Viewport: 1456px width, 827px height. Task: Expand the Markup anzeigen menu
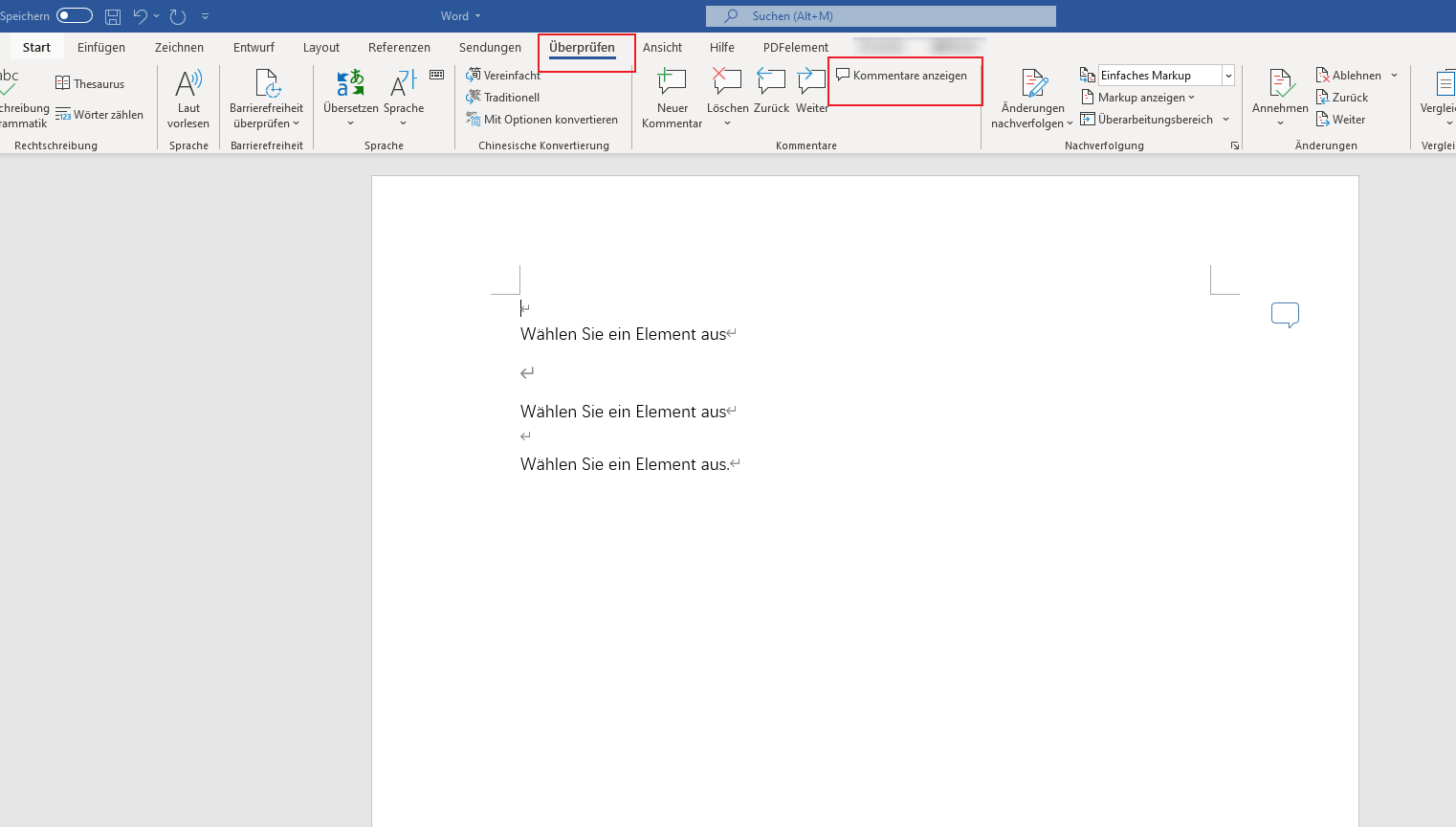(1138, 97)
